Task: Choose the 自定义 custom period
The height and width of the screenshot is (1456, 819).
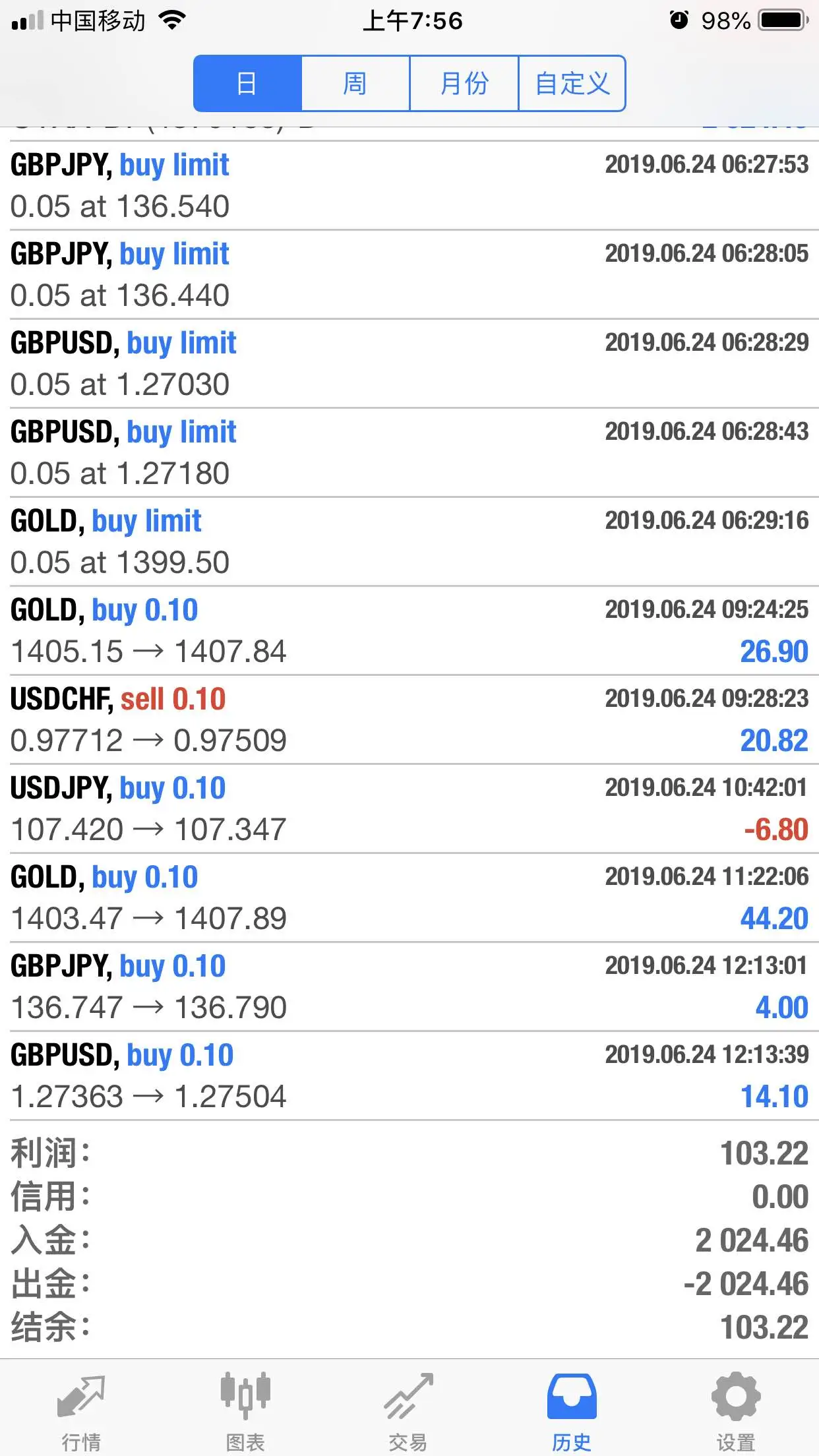Action: (x=572, y=84)
